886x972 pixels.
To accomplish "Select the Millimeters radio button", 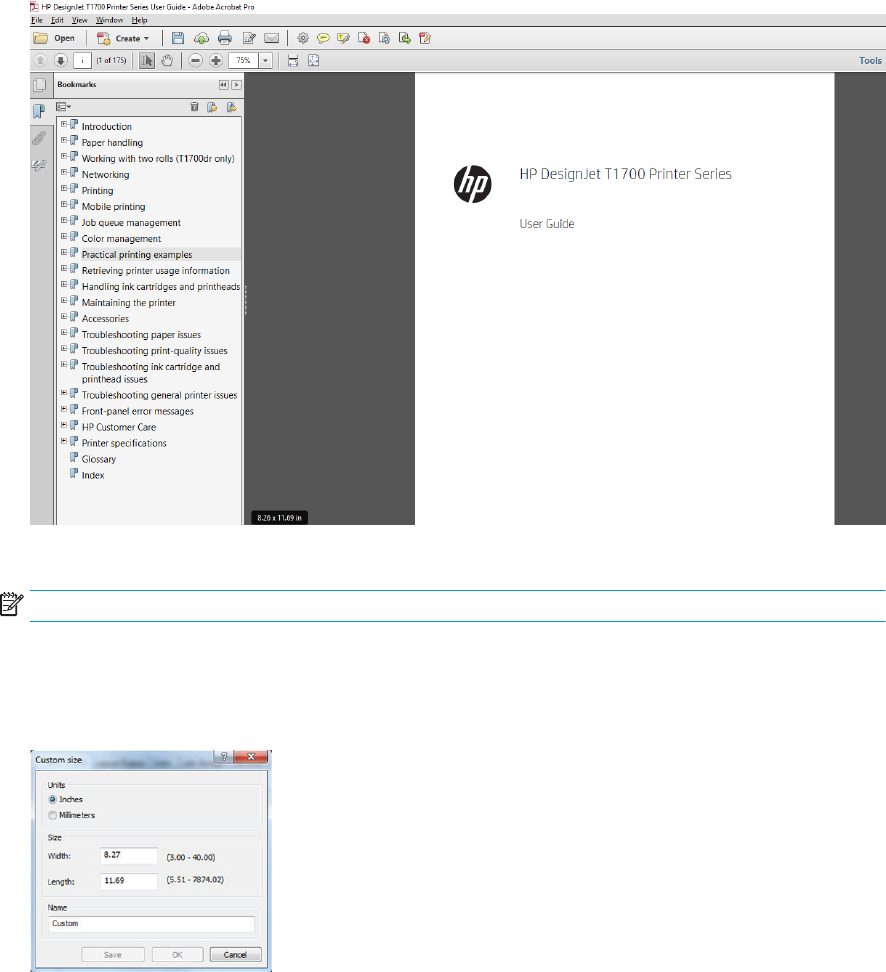I will 53,815.
